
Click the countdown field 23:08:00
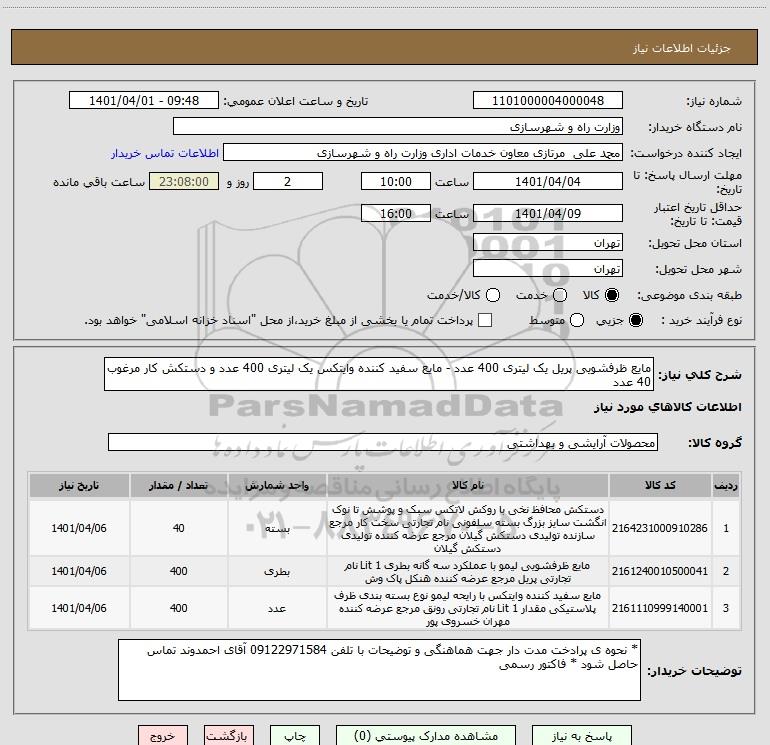184,181
